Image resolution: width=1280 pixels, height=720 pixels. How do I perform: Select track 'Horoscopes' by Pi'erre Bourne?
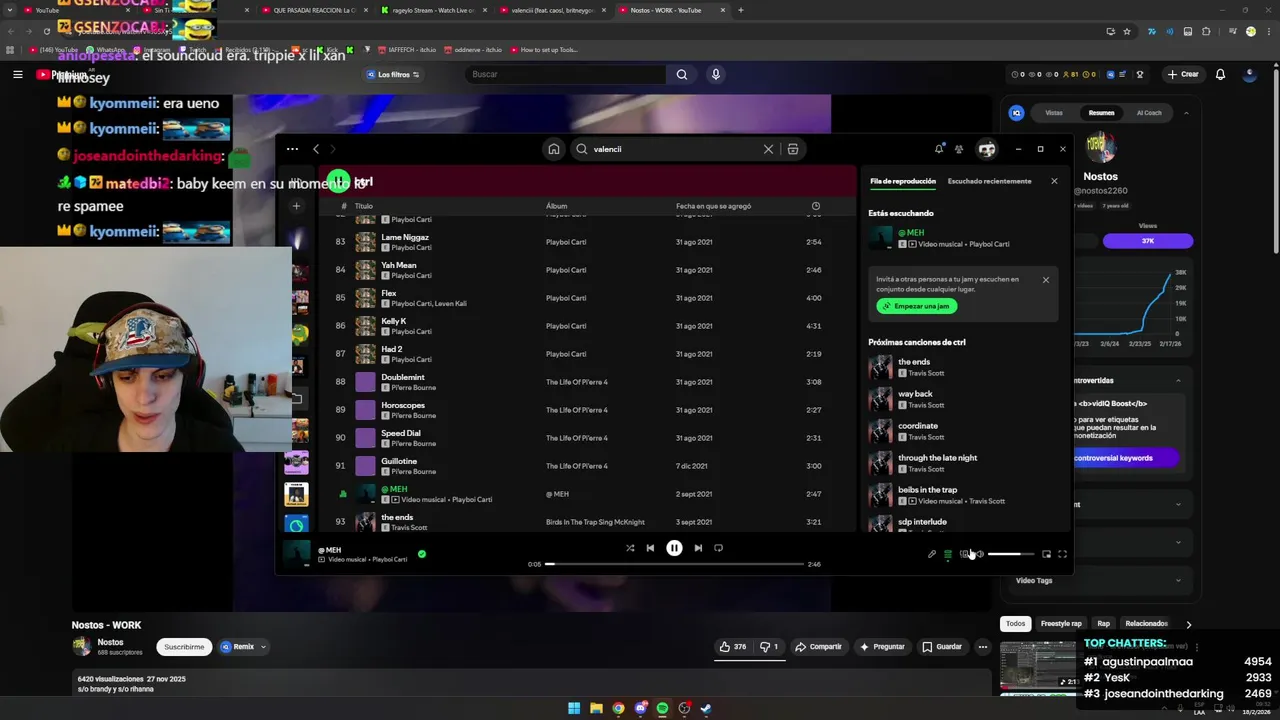point(590,410)
